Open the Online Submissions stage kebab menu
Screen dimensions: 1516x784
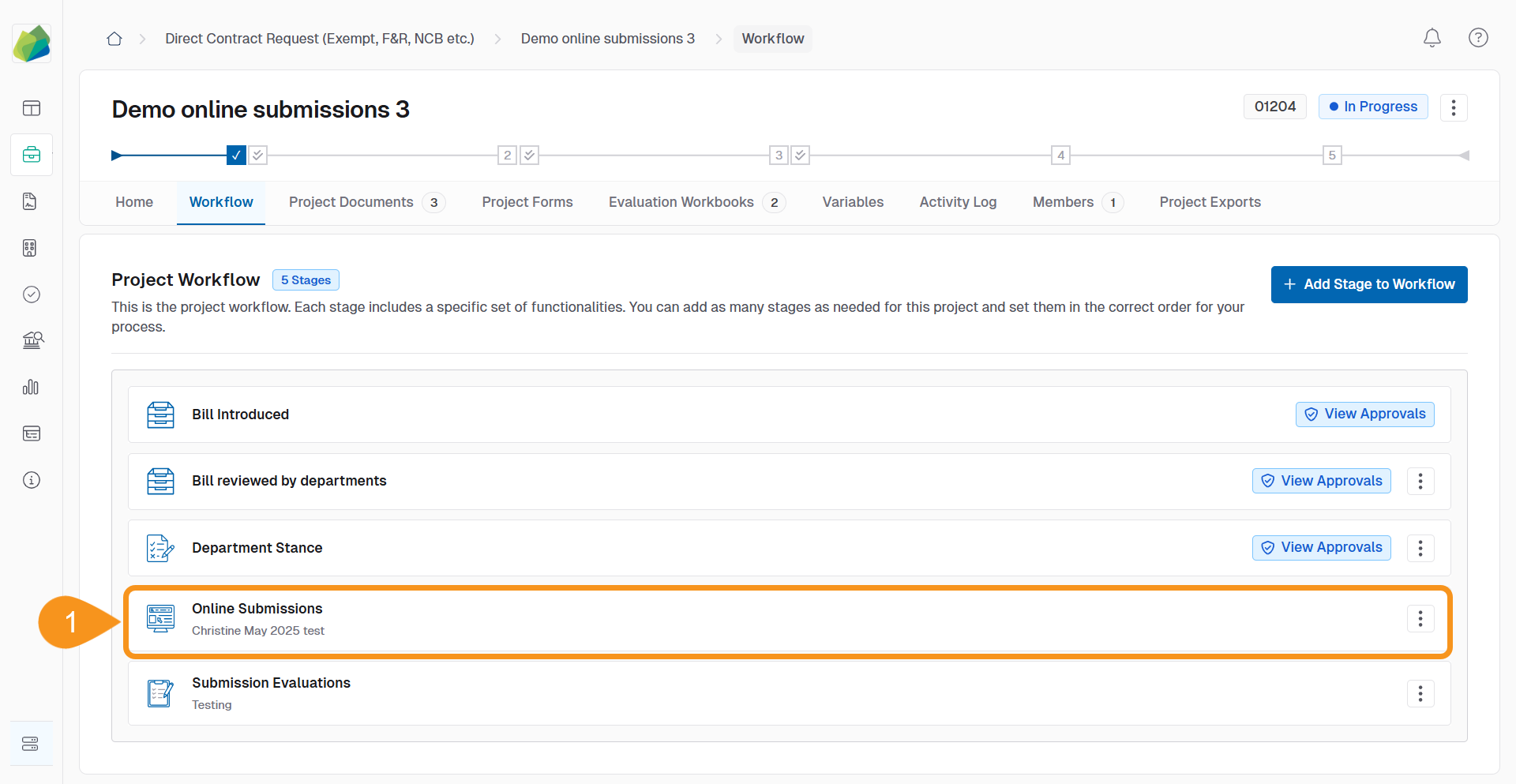[x=1420, y=619]
